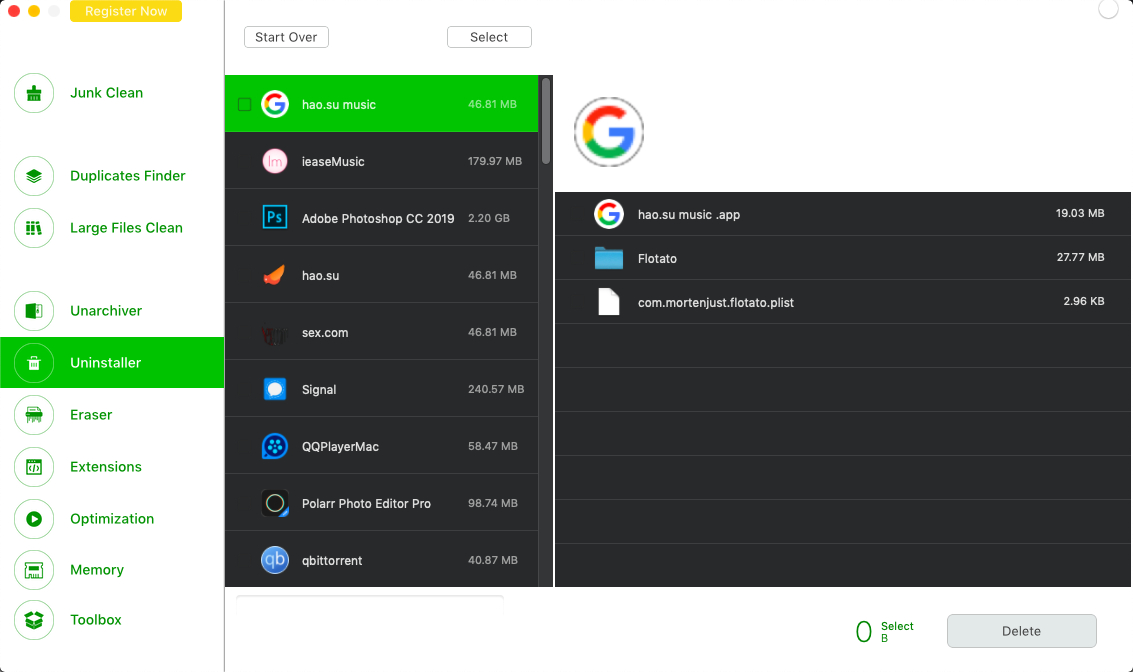Click the 27.77 MB size value

(x=1080, y=257)
